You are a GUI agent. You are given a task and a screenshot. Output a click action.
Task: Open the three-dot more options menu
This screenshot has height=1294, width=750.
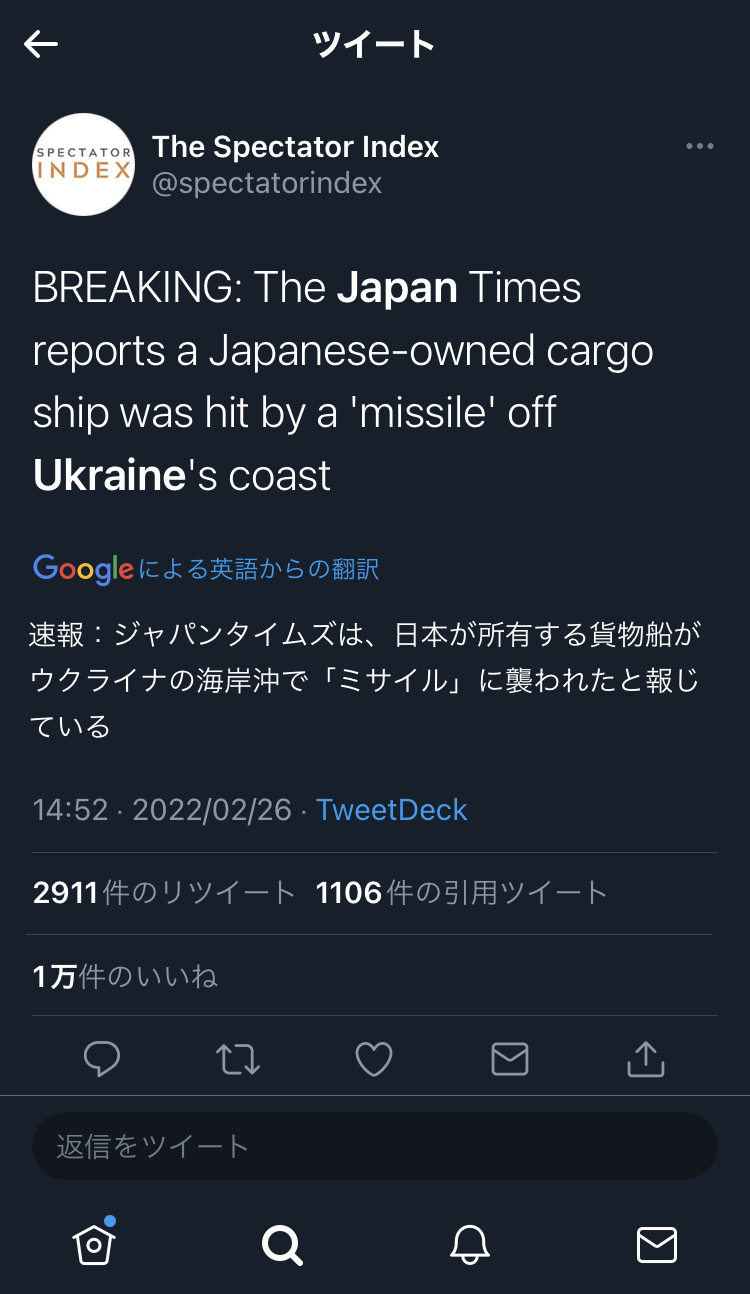tap(699, 147)
